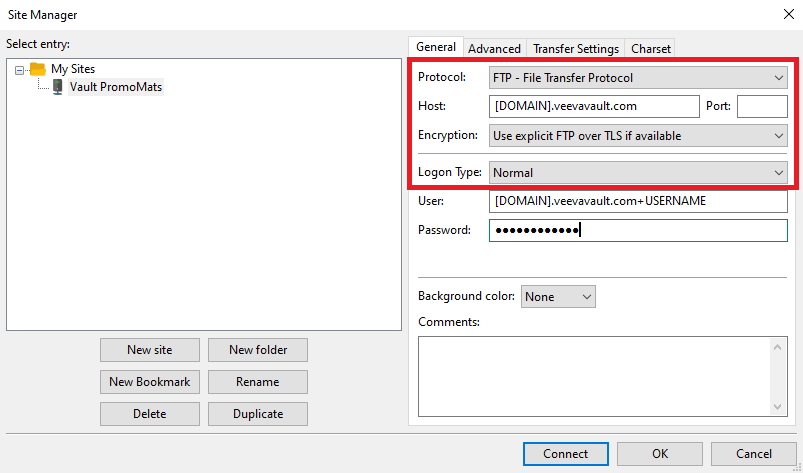Click the Duplicate button
The height and width of the screenshot is (473, 803).
257,414
